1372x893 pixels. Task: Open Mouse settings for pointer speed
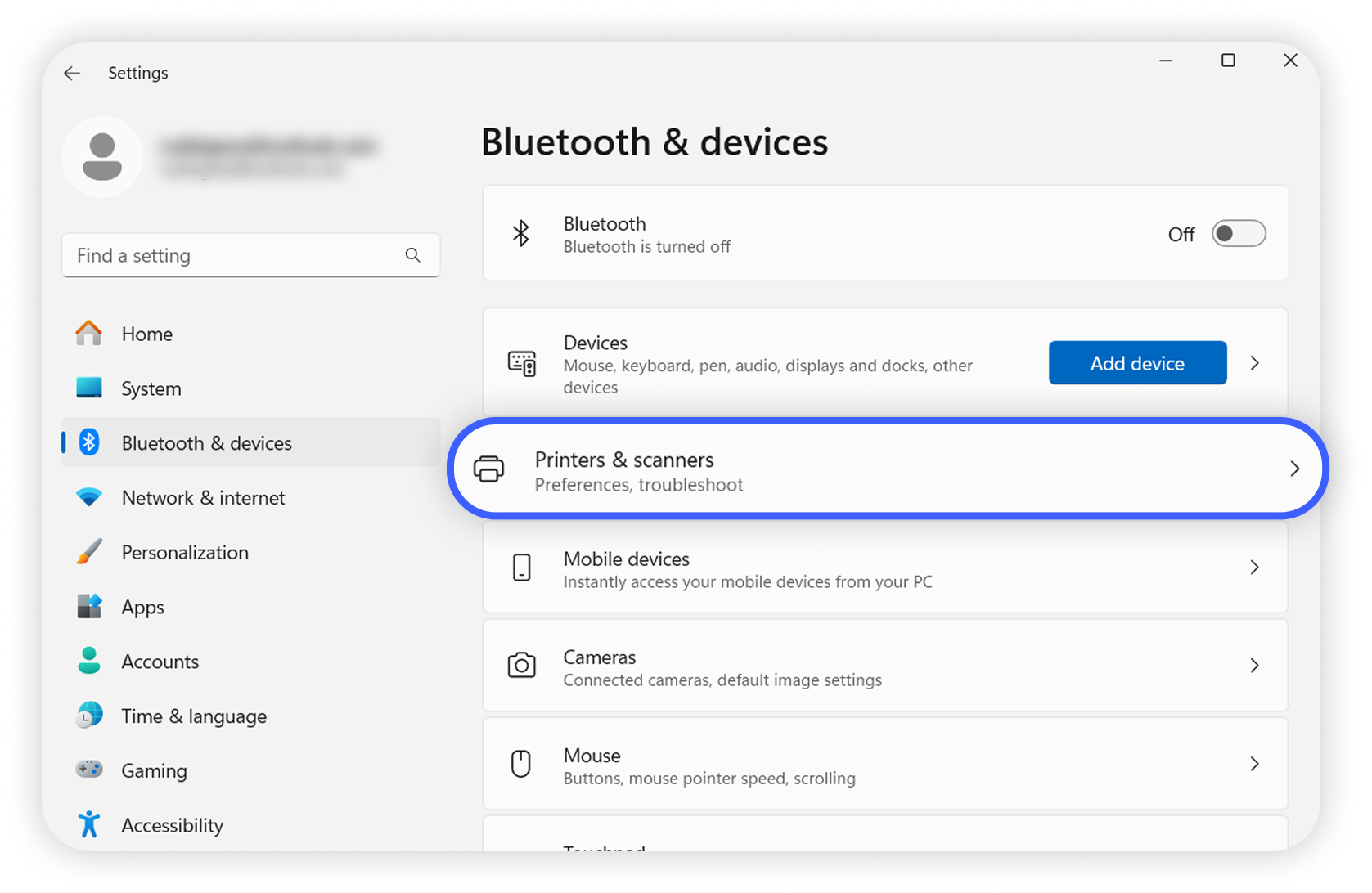[x=818, y=763]
